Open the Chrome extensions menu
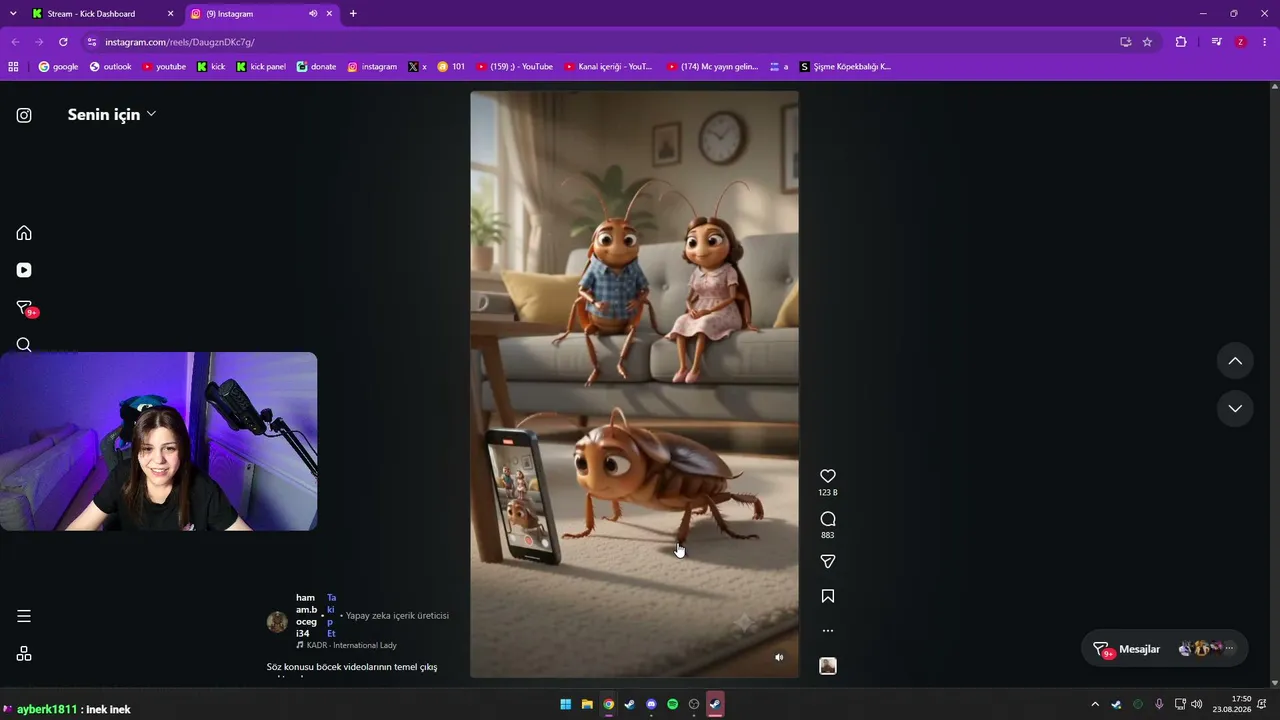1280x720 pixels. click(1181, 42)
